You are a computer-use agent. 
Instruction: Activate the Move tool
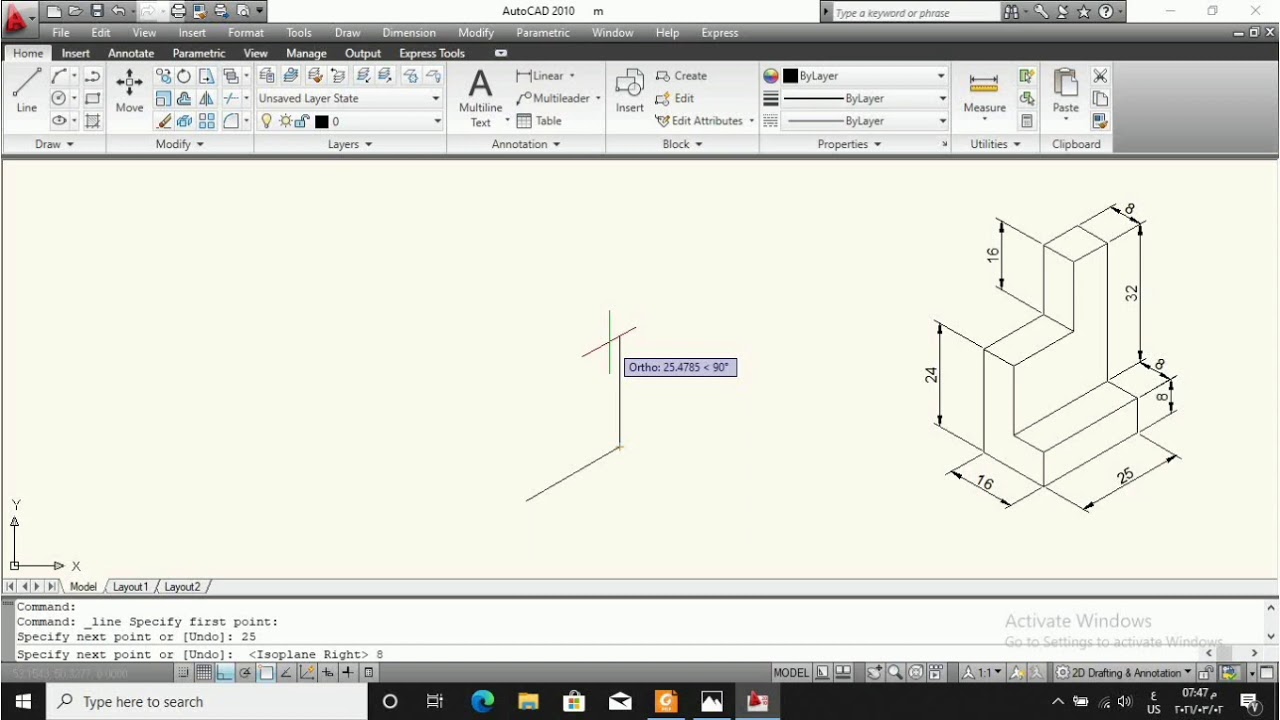(129, 90)
